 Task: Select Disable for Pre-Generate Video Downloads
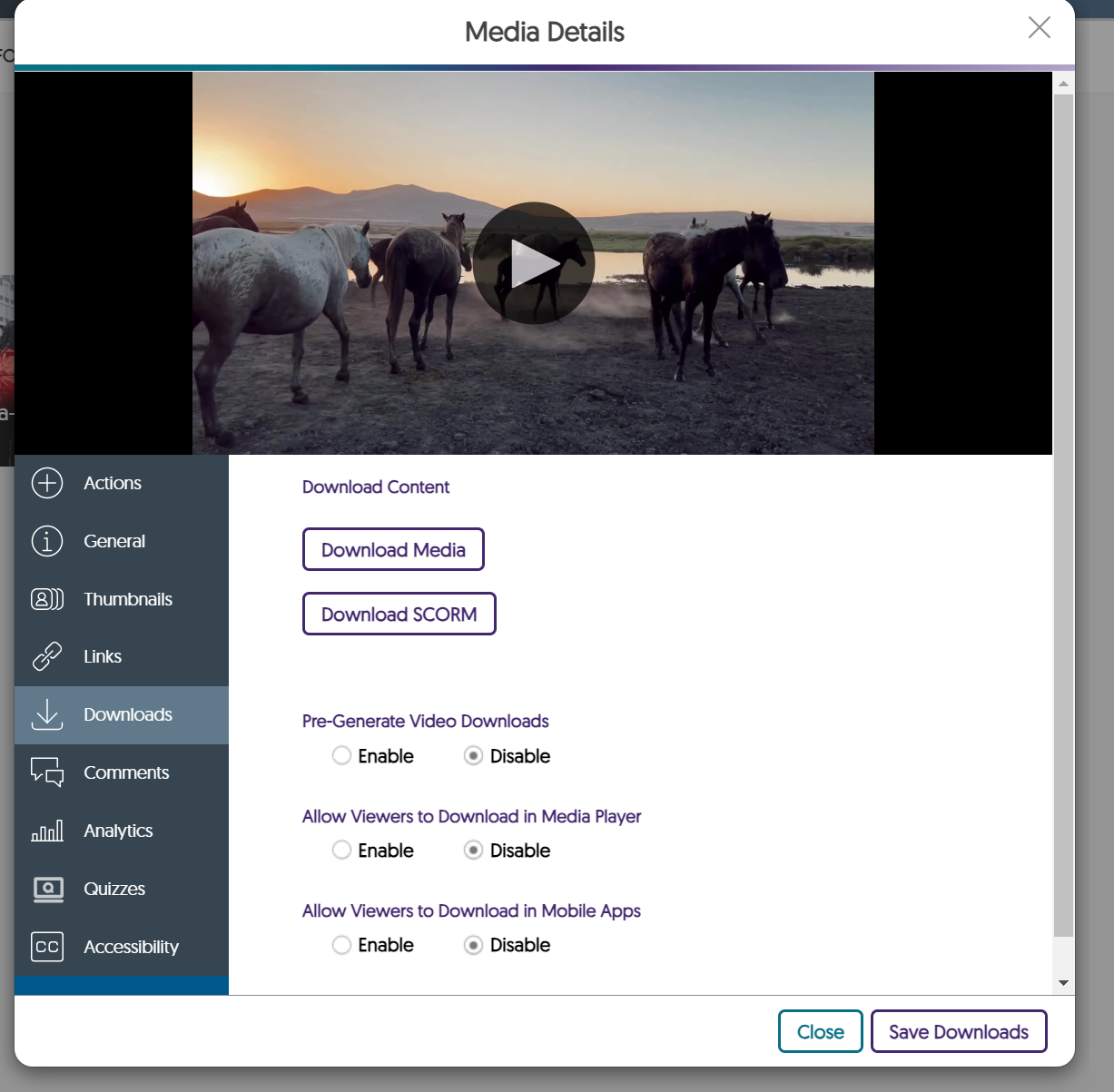coord(473,755)
